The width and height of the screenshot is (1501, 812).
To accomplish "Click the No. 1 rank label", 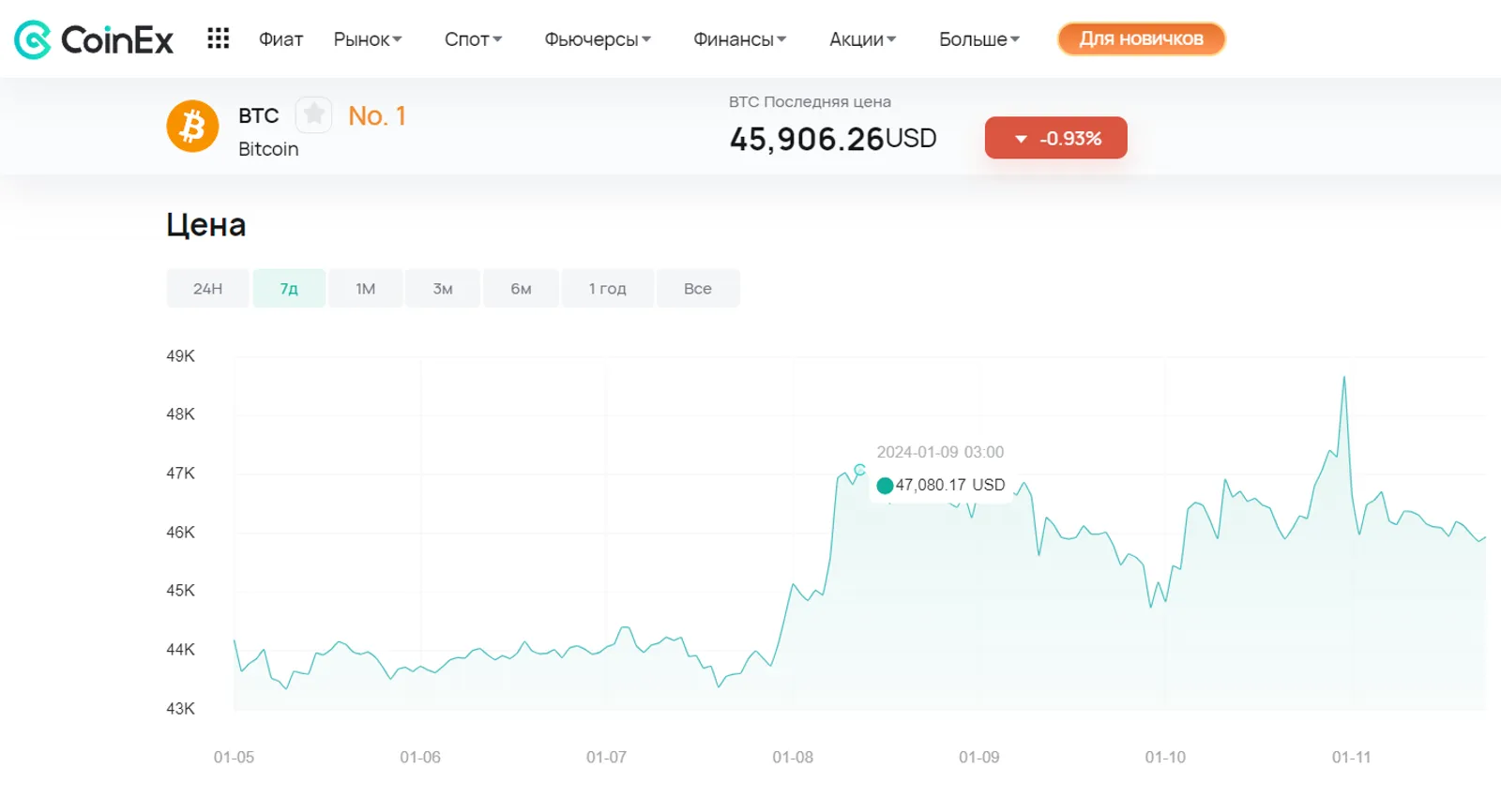I will [x=377, y=115].
